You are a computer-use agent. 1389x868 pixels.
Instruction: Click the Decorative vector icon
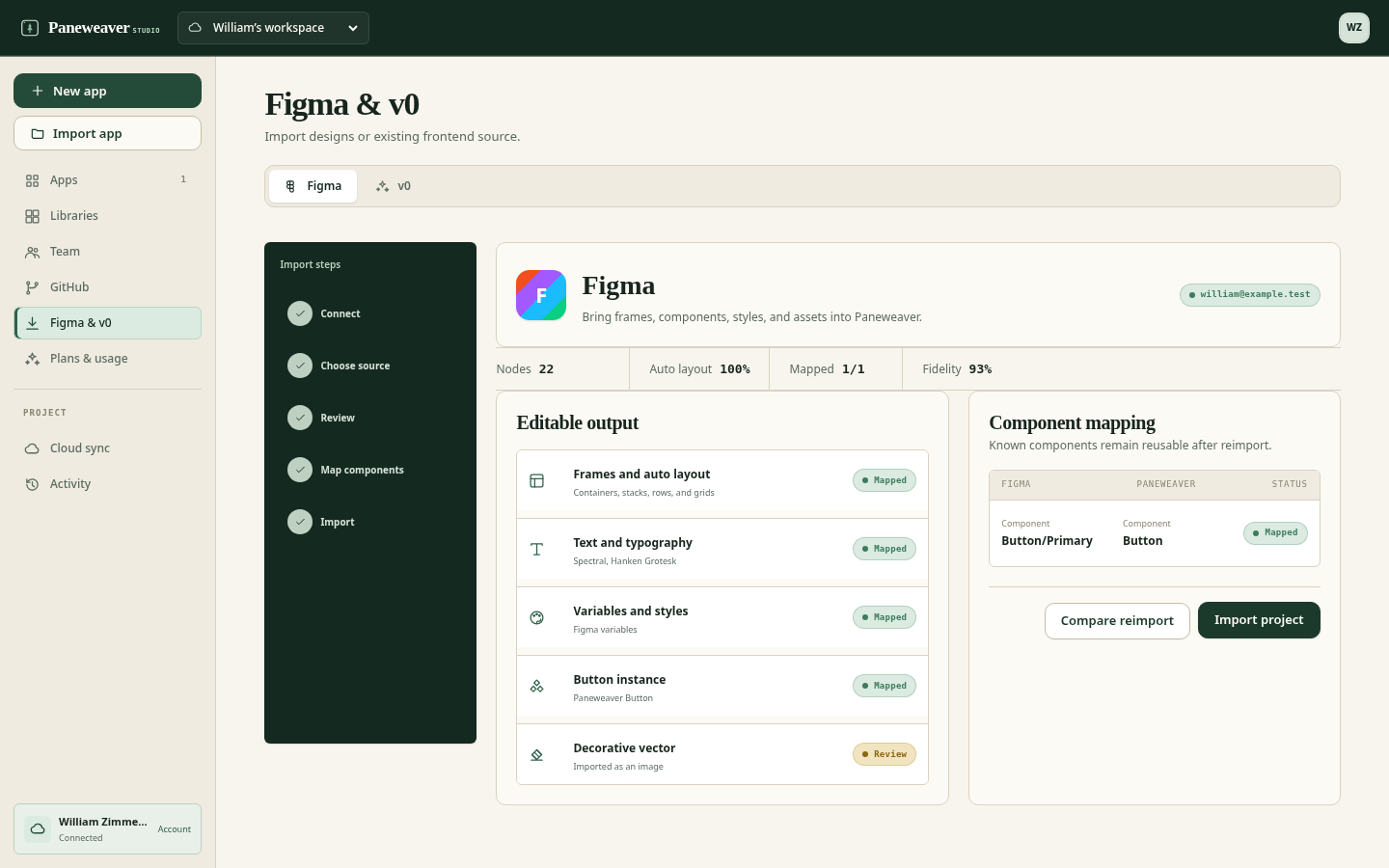(537, 754)
